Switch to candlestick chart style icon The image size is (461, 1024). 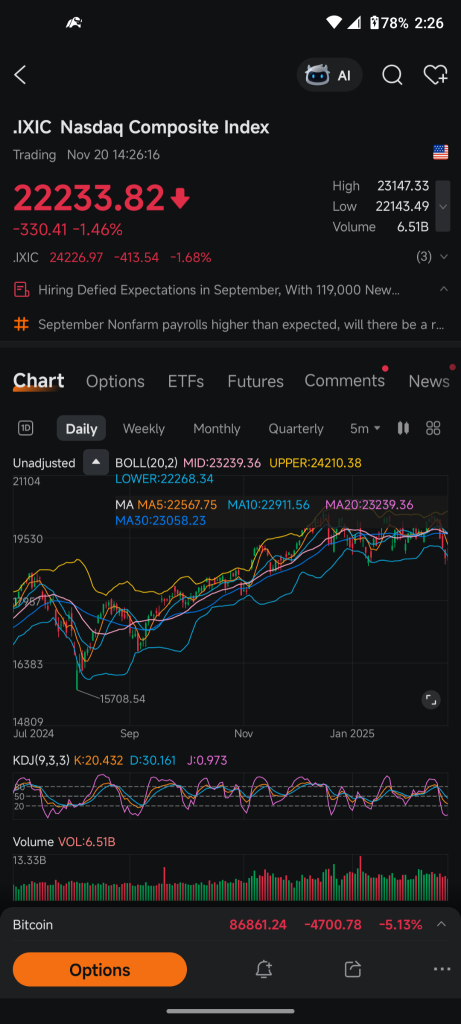[403, 428]
